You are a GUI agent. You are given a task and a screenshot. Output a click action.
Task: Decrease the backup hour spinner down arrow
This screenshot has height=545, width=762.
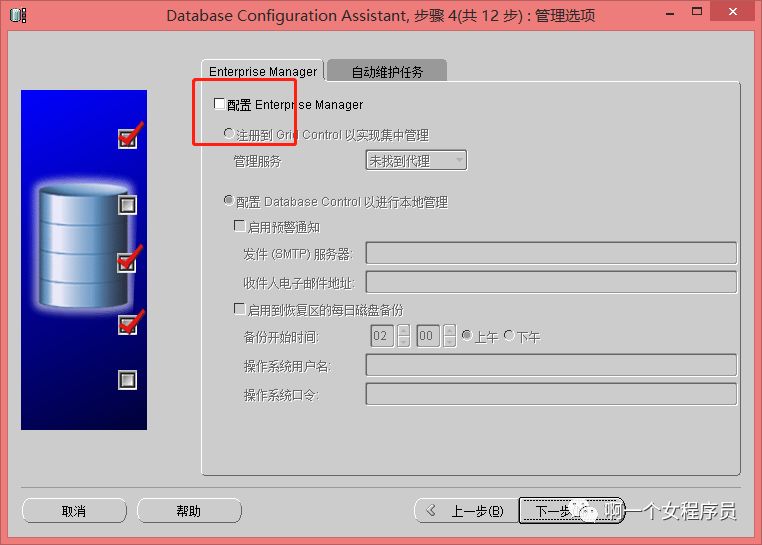(403, 341)
